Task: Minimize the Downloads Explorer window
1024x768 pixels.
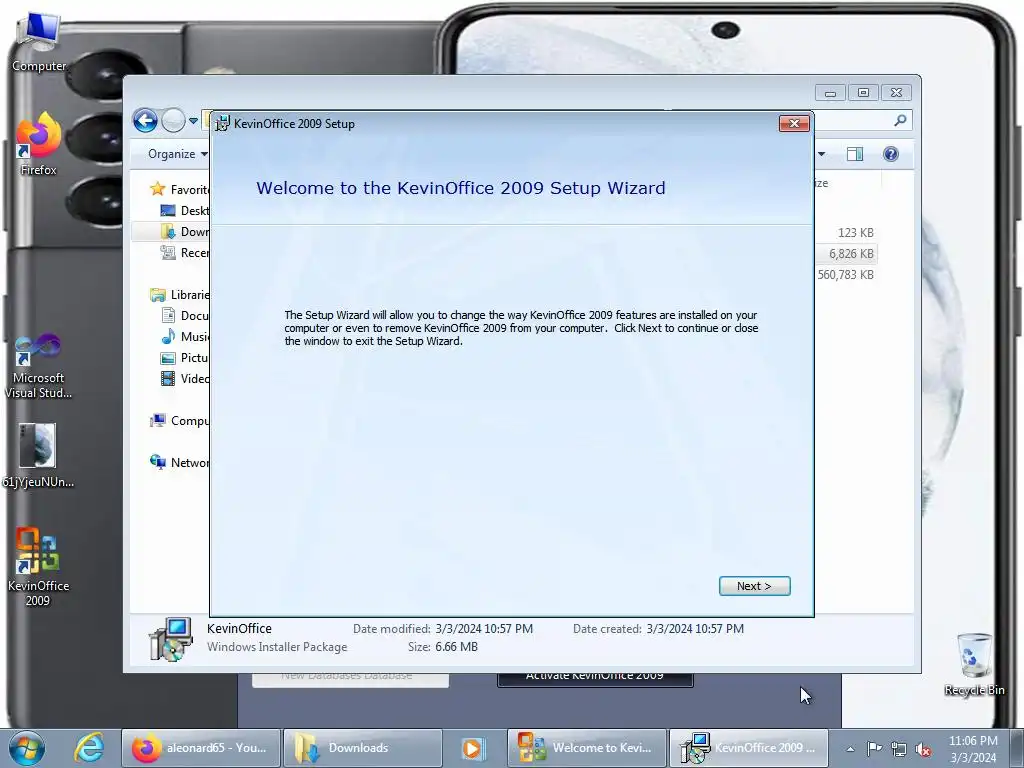Action: [x=830, y=93]
